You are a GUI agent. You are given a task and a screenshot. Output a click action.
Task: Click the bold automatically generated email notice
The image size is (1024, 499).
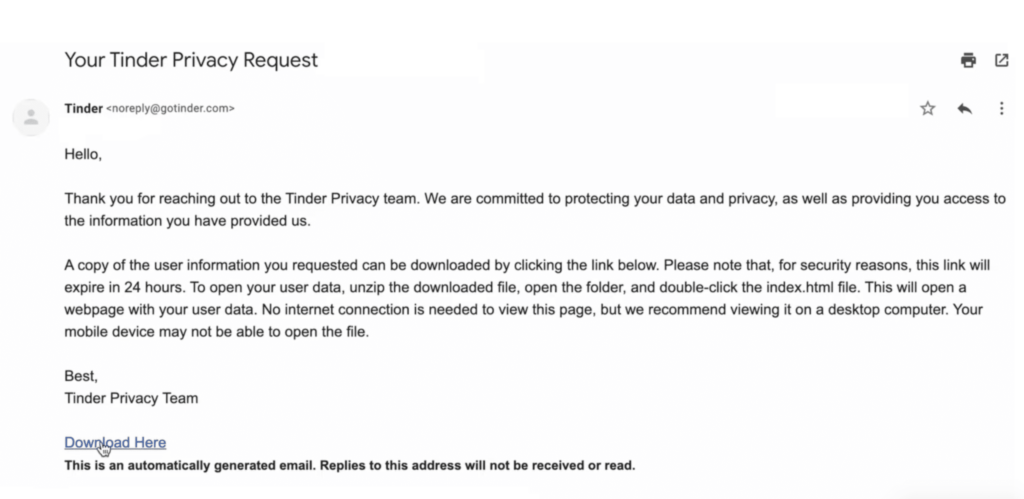tap(350, 465)
